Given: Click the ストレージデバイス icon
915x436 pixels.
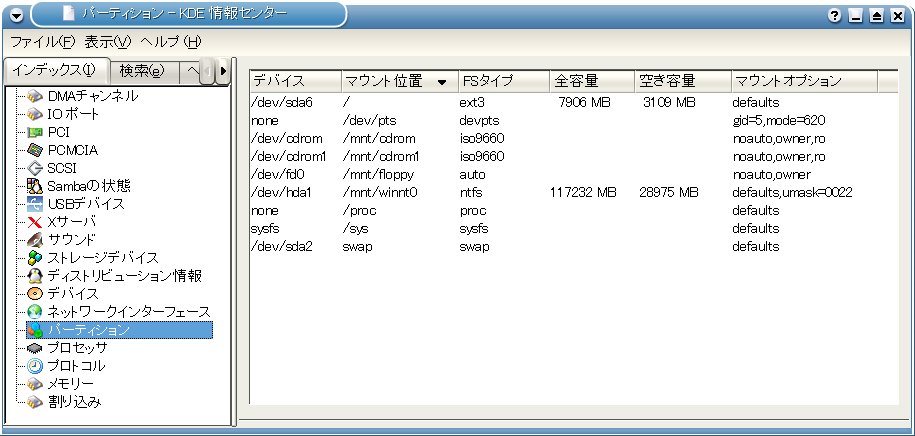Looking at the screenshot, I should [x=35, y=258].
